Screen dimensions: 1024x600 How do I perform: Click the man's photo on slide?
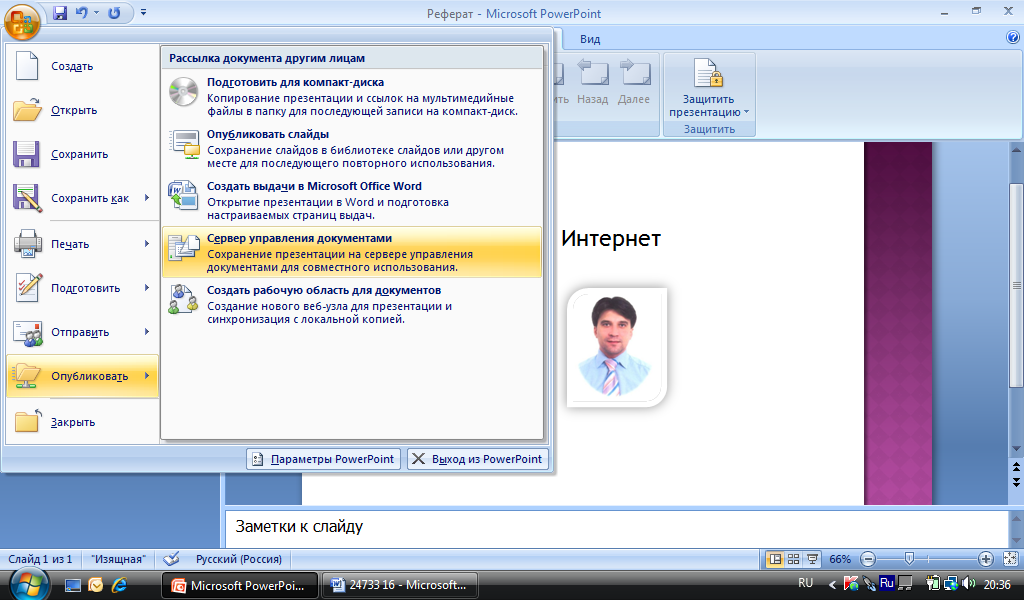[616, 347]
